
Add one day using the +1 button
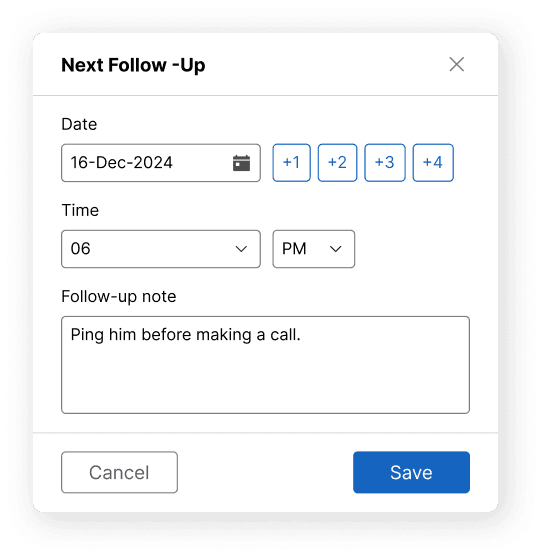(x=291, y=163)
